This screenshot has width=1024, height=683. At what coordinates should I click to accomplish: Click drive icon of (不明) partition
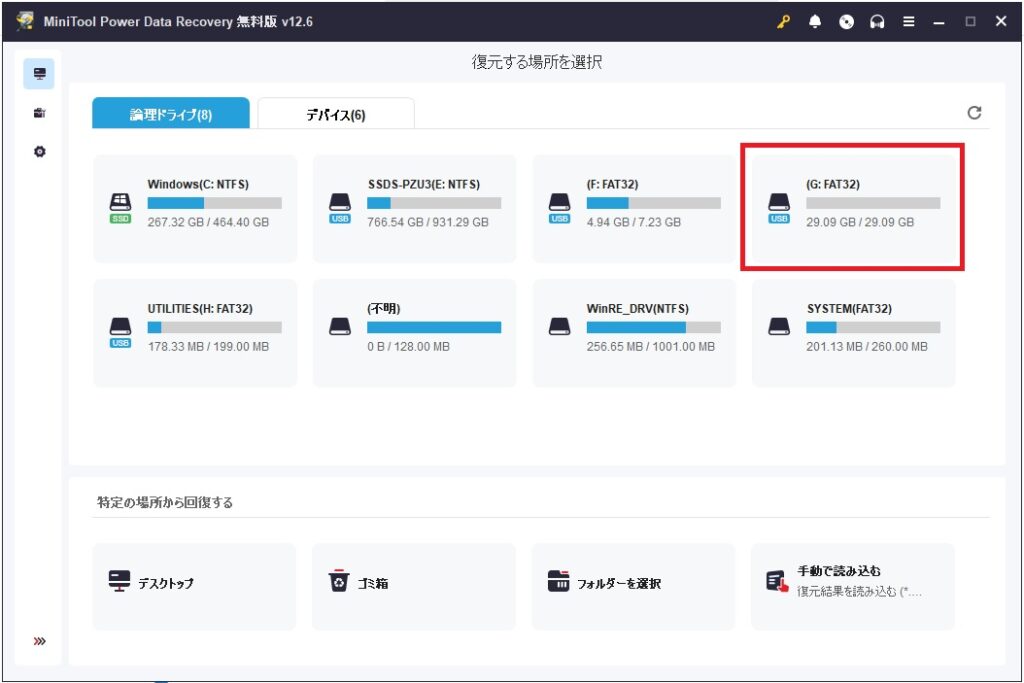[340, 326]
